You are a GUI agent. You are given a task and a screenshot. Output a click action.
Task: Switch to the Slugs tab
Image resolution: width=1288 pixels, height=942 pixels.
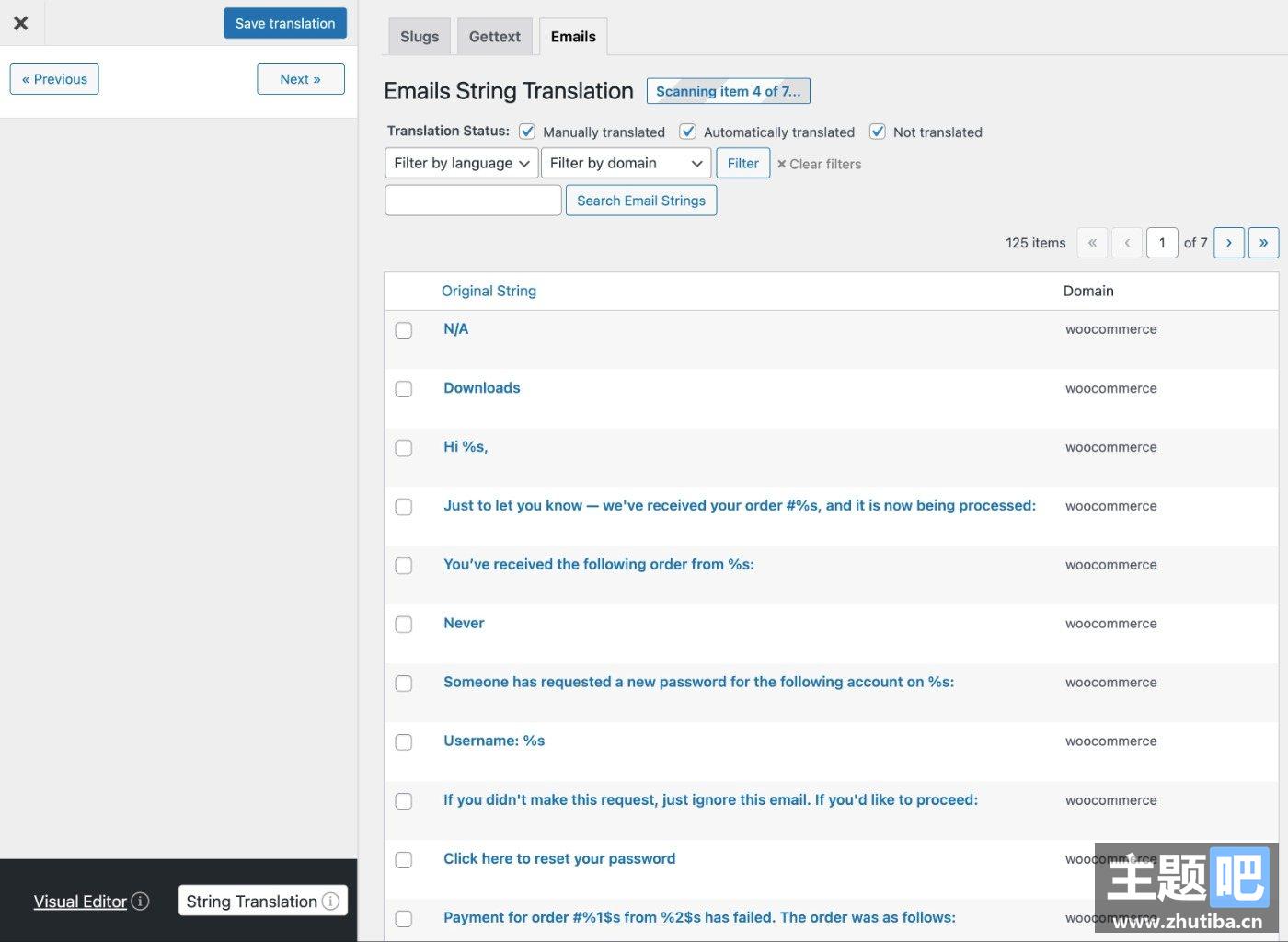(x=420, y=37)
